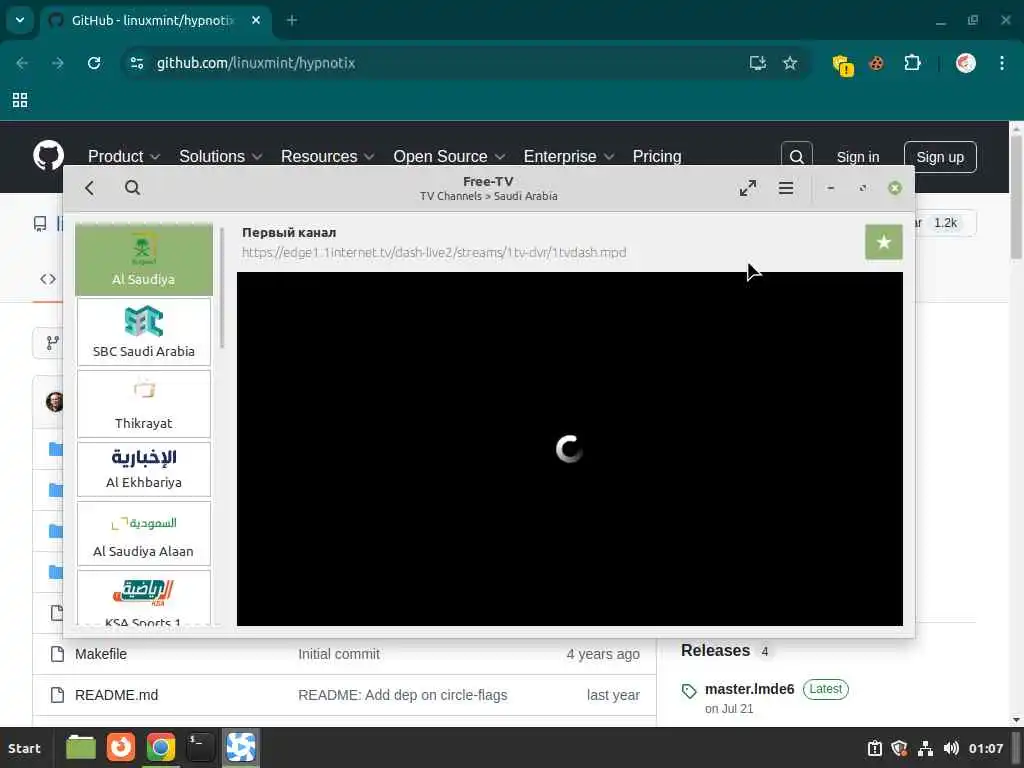Click the Sign up button on GitHub
The image size is (1024, 768).
click(940, 157)
